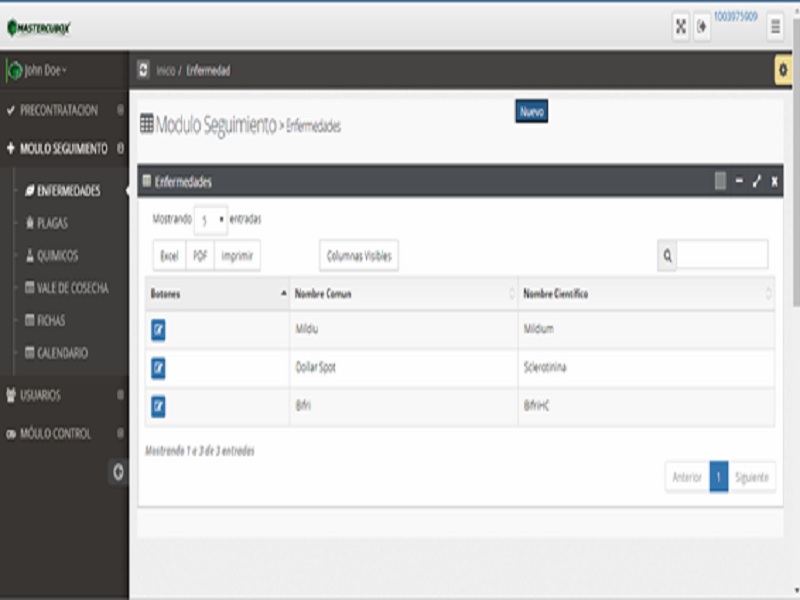Click the logout icon in header
The image size is (800, 600).
point(702,27)
